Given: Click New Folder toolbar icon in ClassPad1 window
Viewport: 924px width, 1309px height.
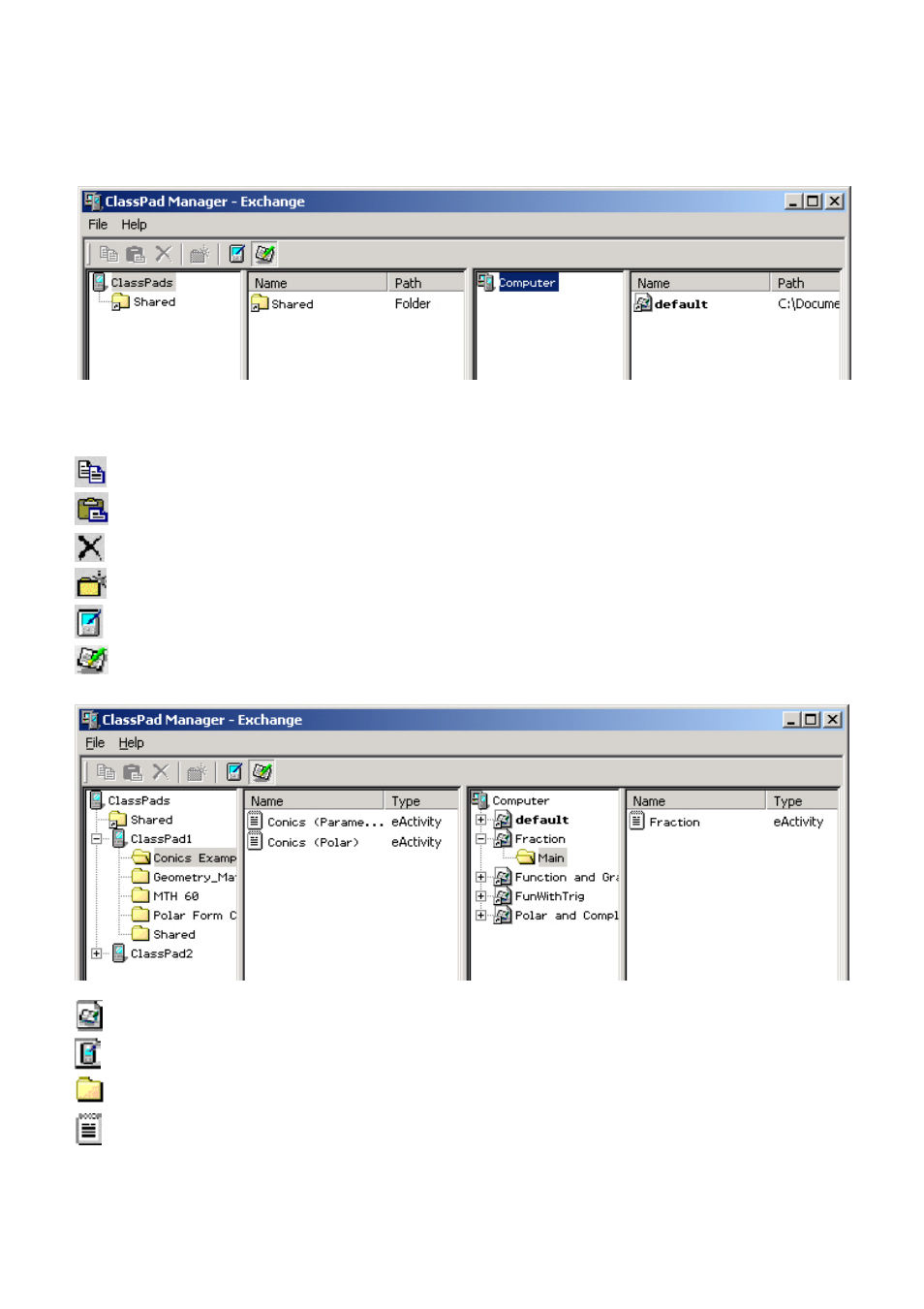Looking at the screenshot, I should [x=196, y=772].
